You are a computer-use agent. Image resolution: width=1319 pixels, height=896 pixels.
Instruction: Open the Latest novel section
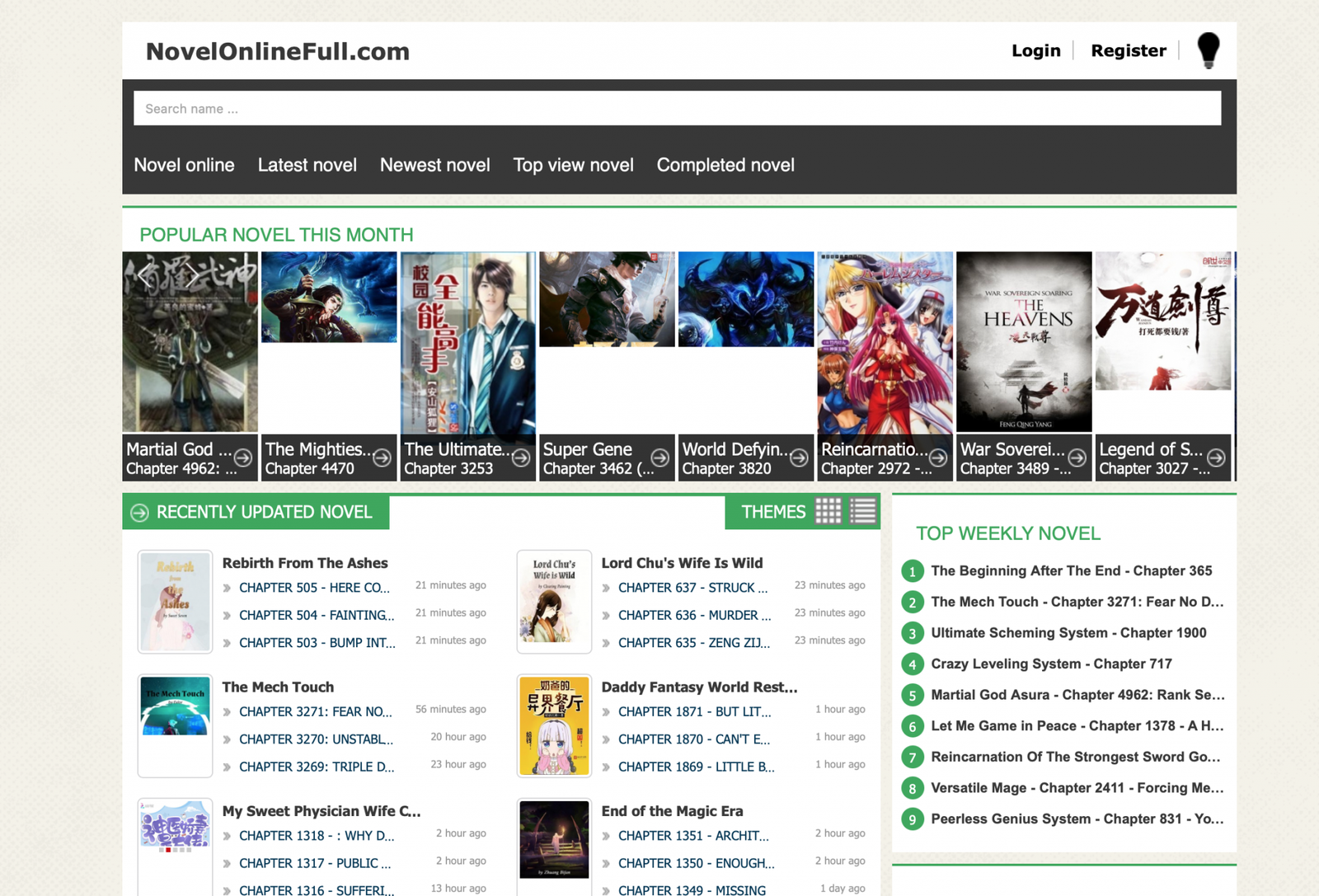coord(307,165)
